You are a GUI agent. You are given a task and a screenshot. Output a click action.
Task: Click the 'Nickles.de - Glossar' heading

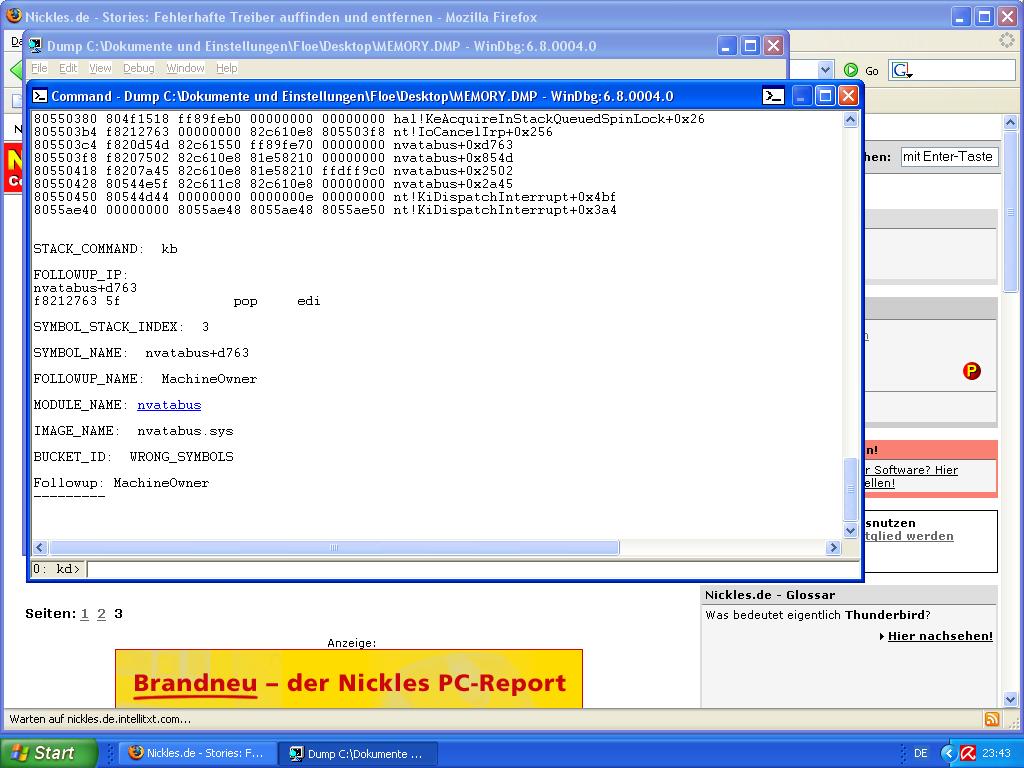click(770, 595)
